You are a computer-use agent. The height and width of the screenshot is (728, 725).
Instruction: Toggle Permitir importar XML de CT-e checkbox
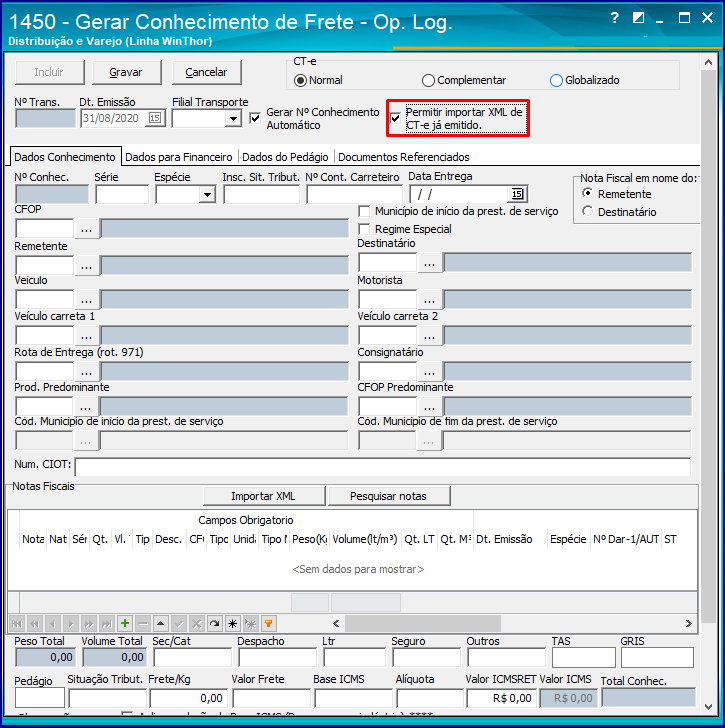click(x=395, y=118)
